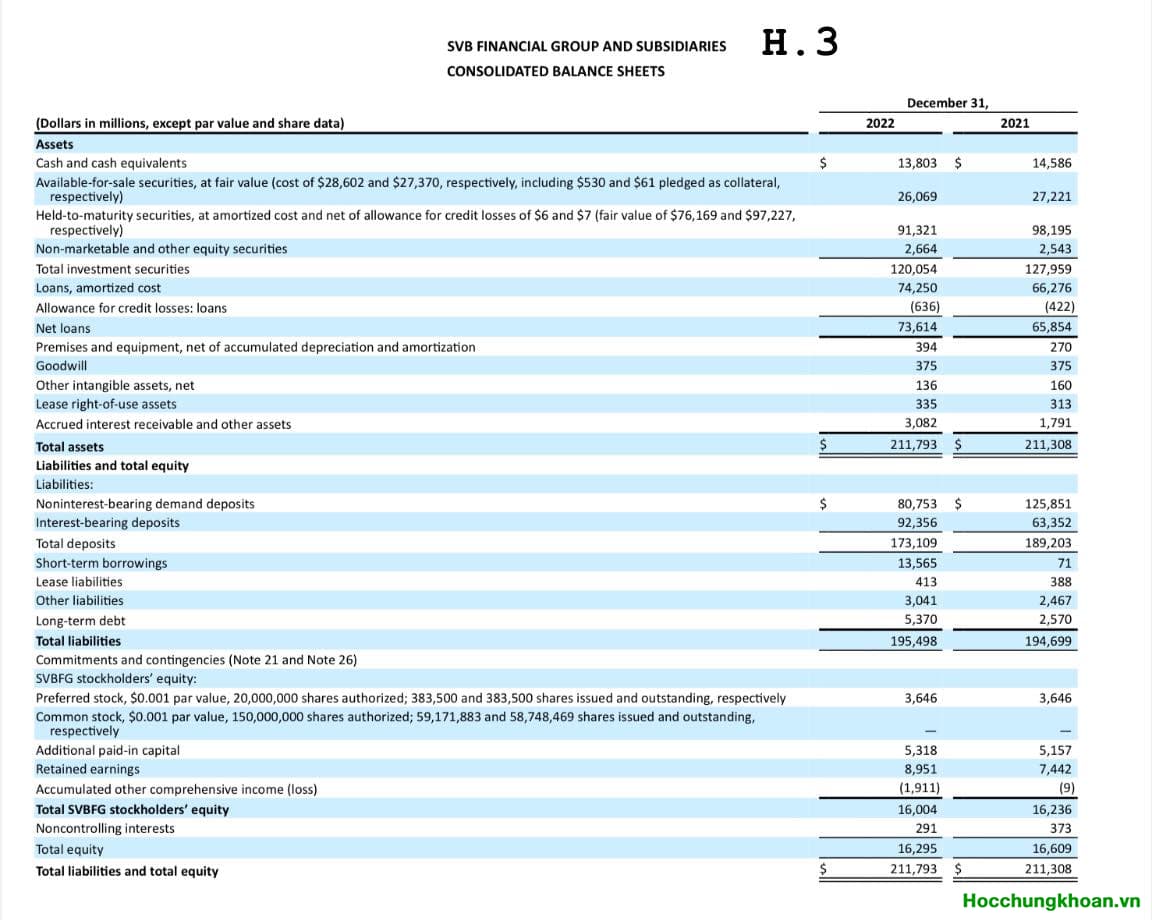Click the (636) allowance value
The image size is (1152, 920).
tap(925, 307)
